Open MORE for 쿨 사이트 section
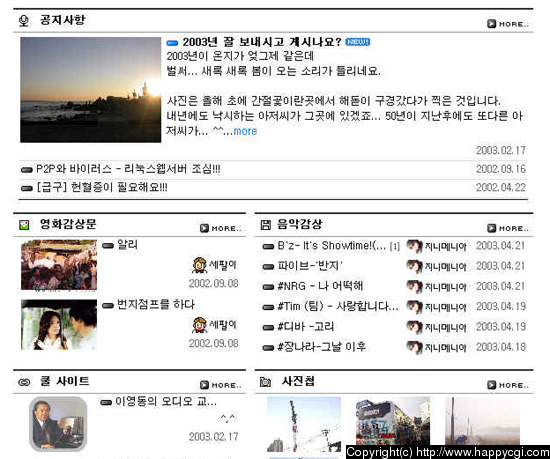The height and width of the screenshot is (459, 550). click(x=221, y=385)
